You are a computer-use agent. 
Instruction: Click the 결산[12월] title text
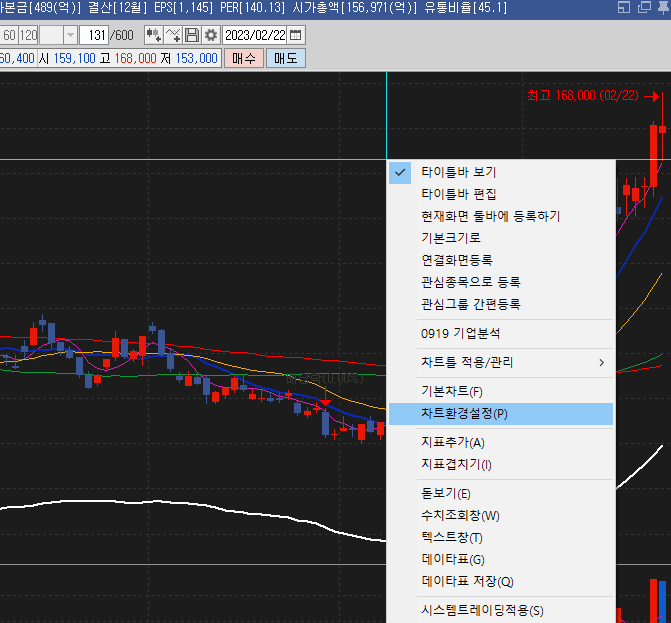point(117,7)
